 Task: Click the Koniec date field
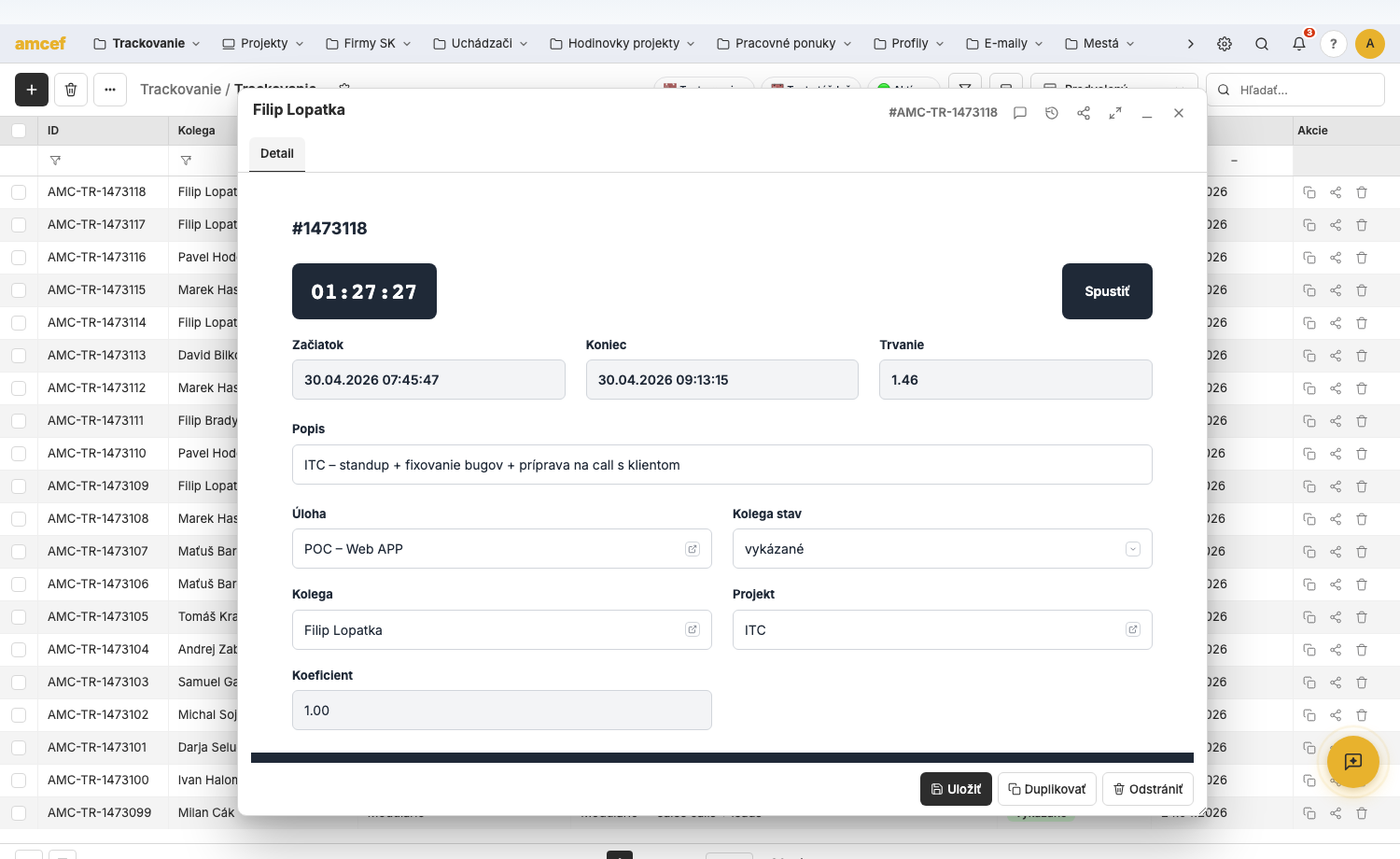pyautogui.click(x=722, y=380)
